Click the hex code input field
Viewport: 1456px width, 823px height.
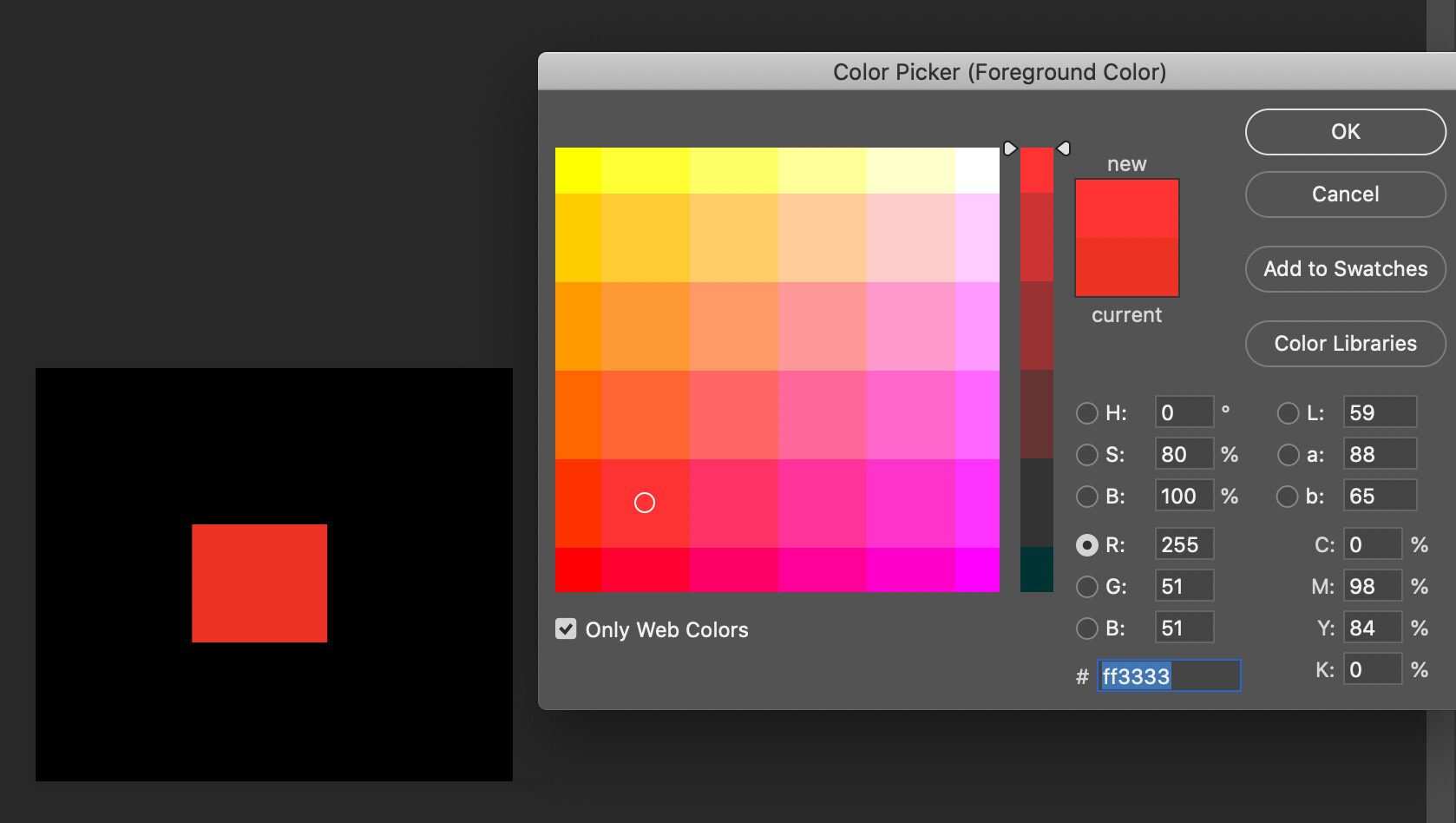[1169, 675]
